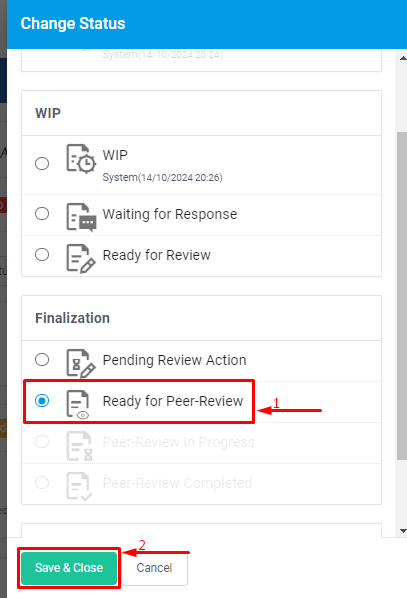Click the vertical scrollbar thumb

point(402,296)
